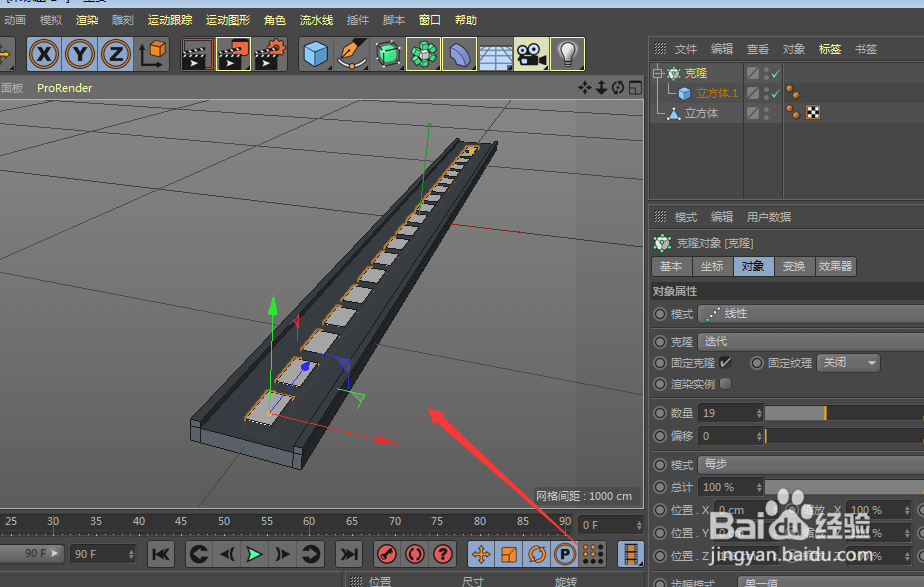Uncheck the 固定克隆 checkbox
The image size is (924, 587).
pos(725,361)
